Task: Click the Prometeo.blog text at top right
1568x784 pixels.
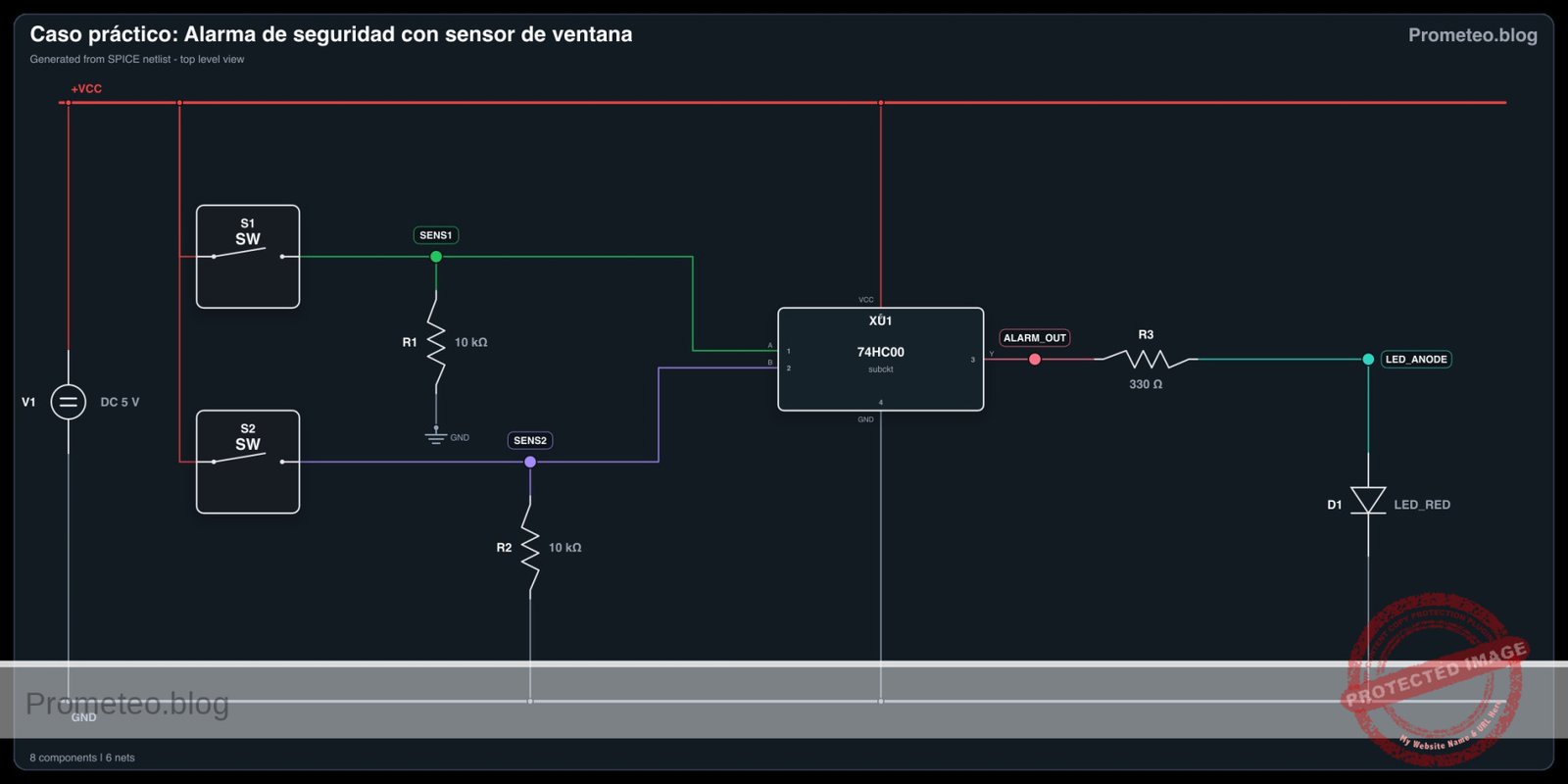Action: (x=1473, y=35)
